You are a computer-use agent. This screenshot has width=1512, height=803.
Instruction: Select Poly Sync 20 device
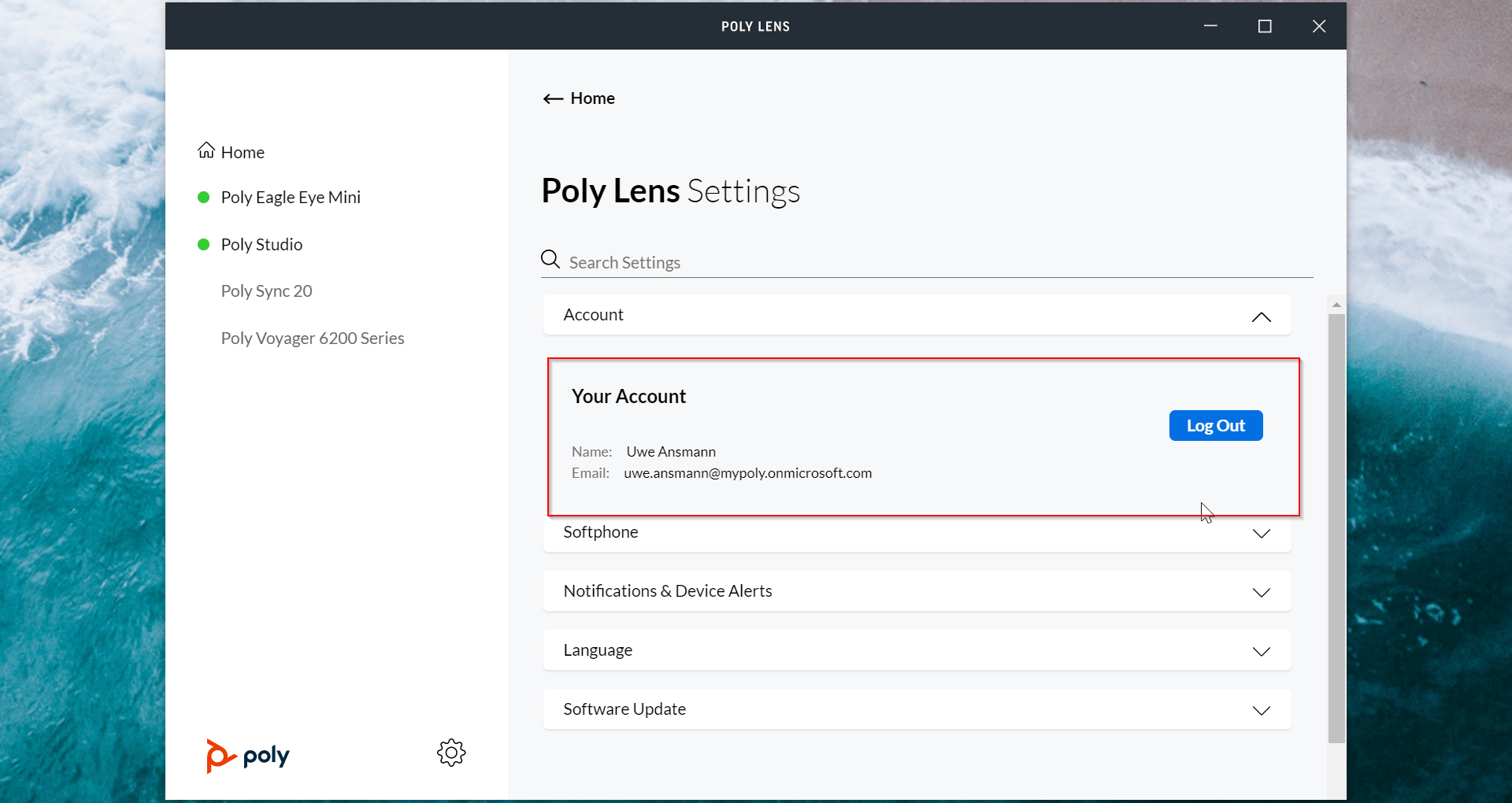click(266, 291)
